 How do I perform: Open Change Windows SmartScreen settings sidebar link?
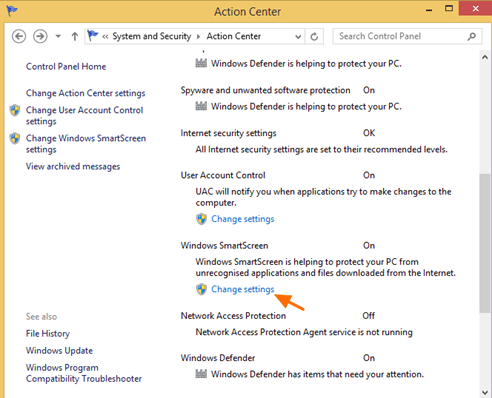click(x=86, y=144)
